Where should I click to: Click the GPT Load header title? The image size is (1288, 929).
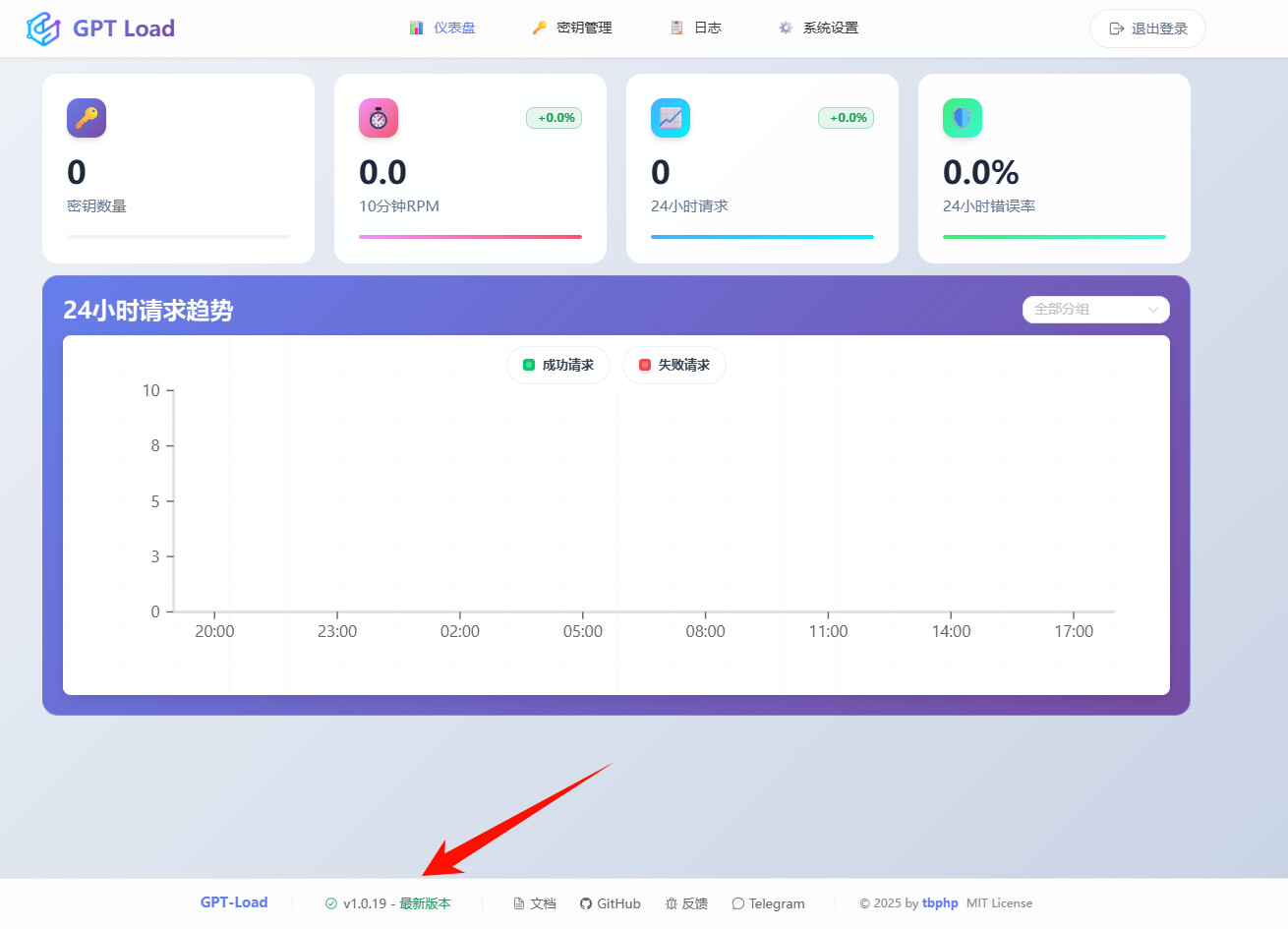(x=124, y=29)
